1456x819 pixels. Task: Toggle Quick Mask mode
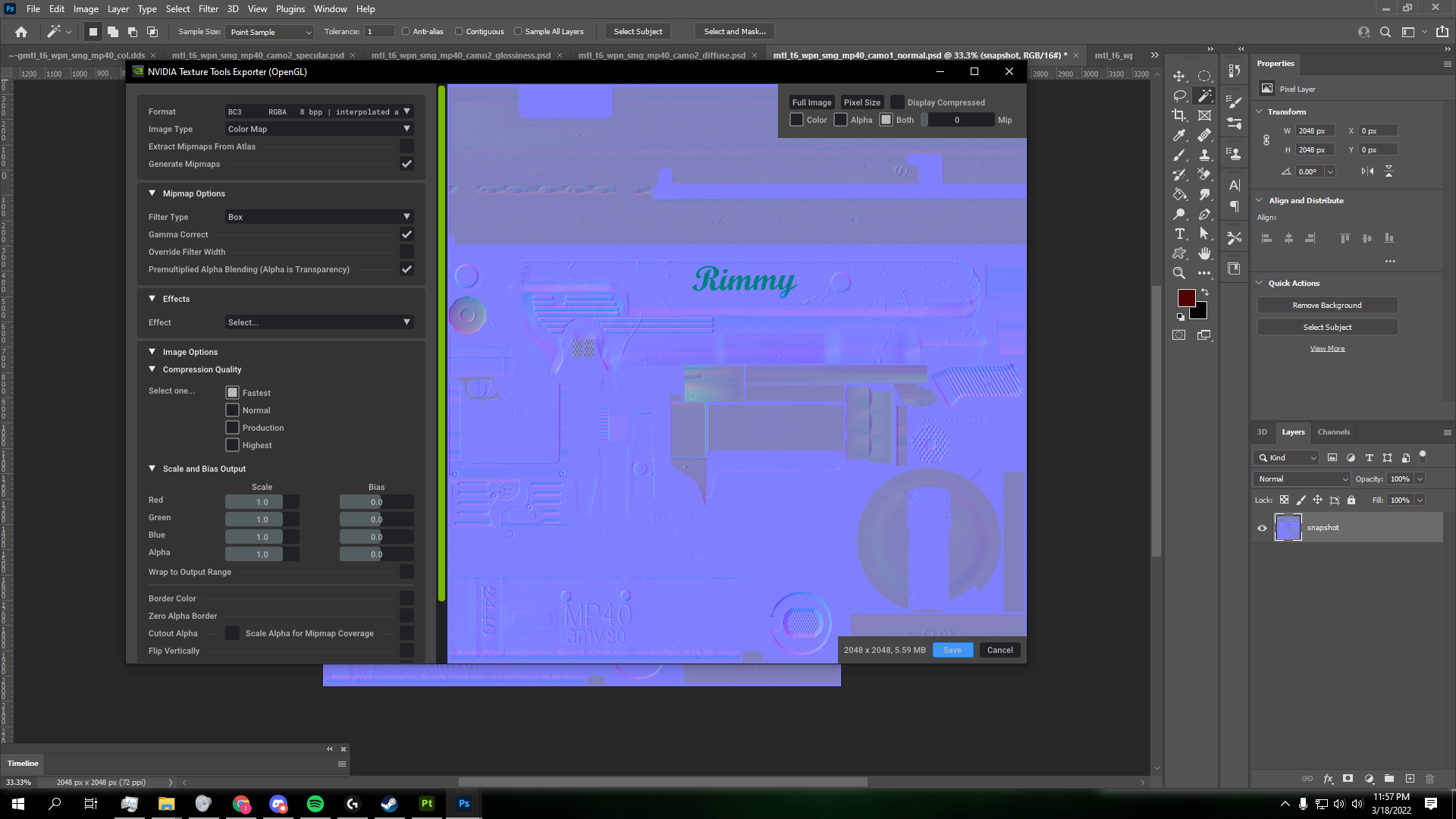[1179, 335]
